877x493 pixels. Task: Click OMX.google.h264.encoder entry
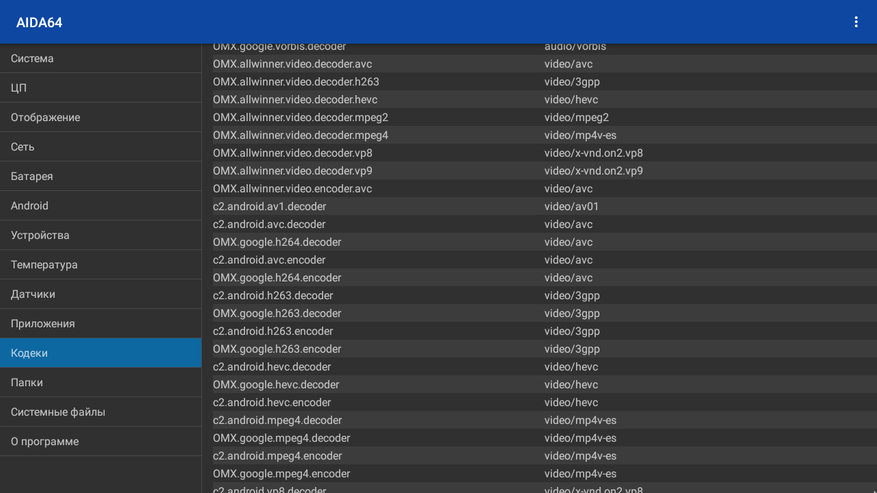click(545, 278)
